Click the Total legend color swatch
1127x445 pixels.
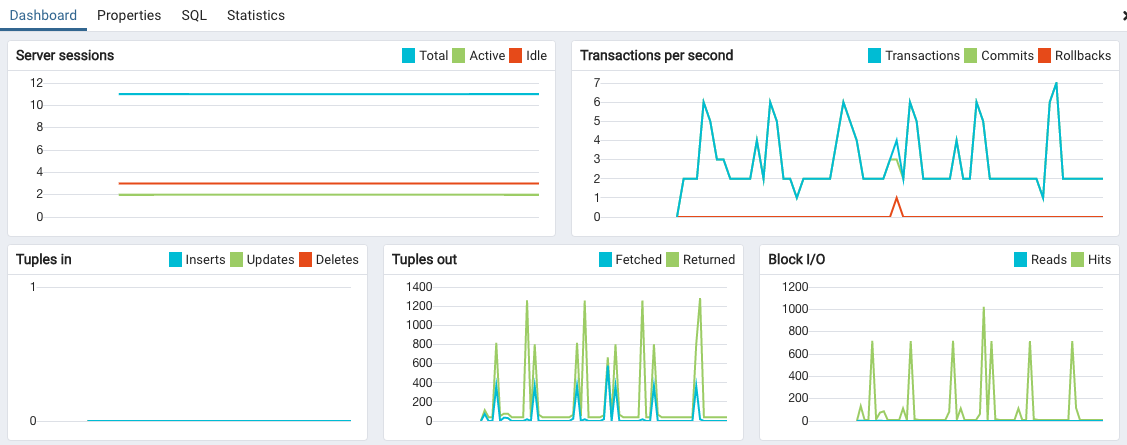pos(408,56)
